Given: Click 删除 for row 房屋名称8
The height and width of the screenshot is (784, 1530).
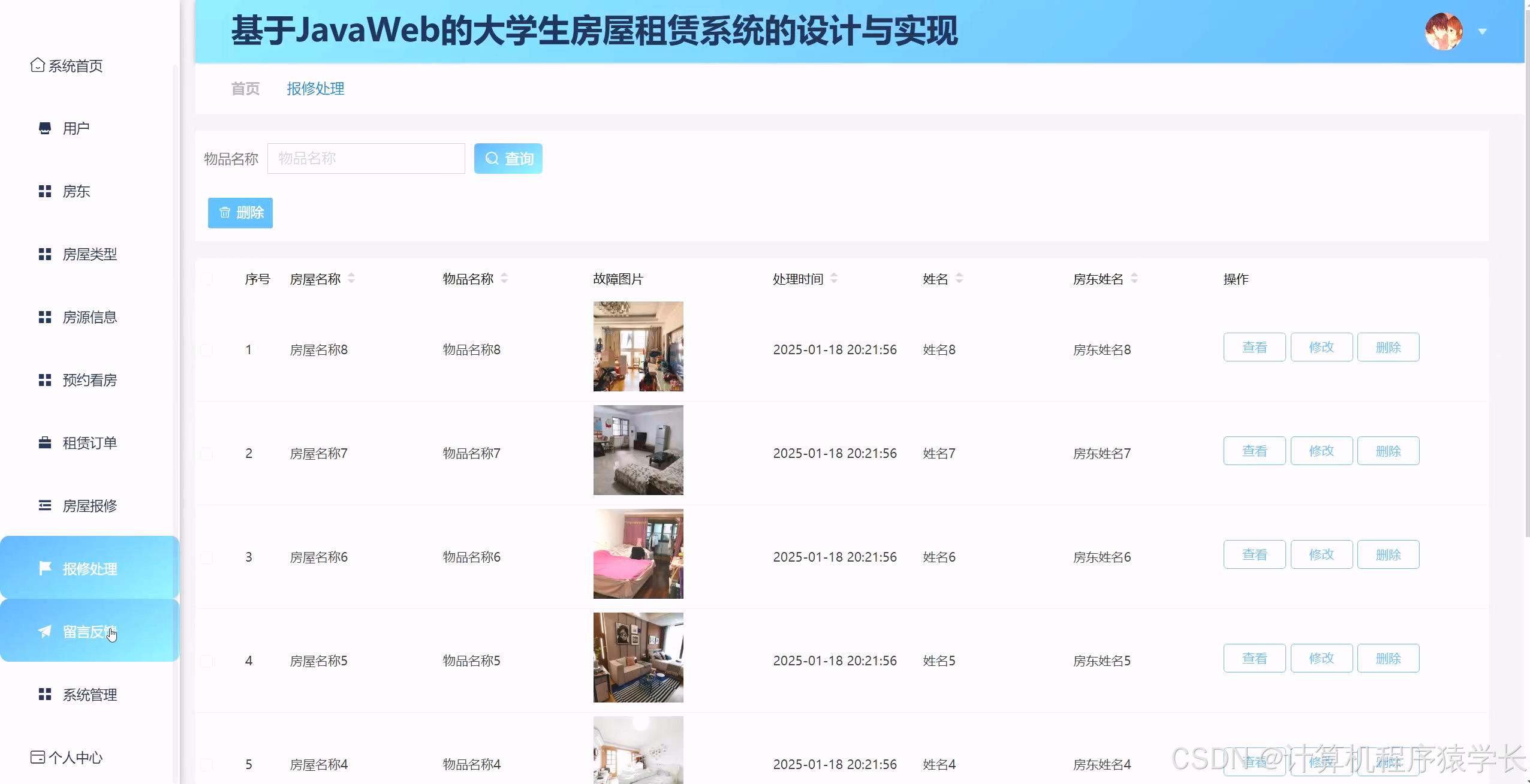Looking at the screenshot, I should click(1388, 347).
